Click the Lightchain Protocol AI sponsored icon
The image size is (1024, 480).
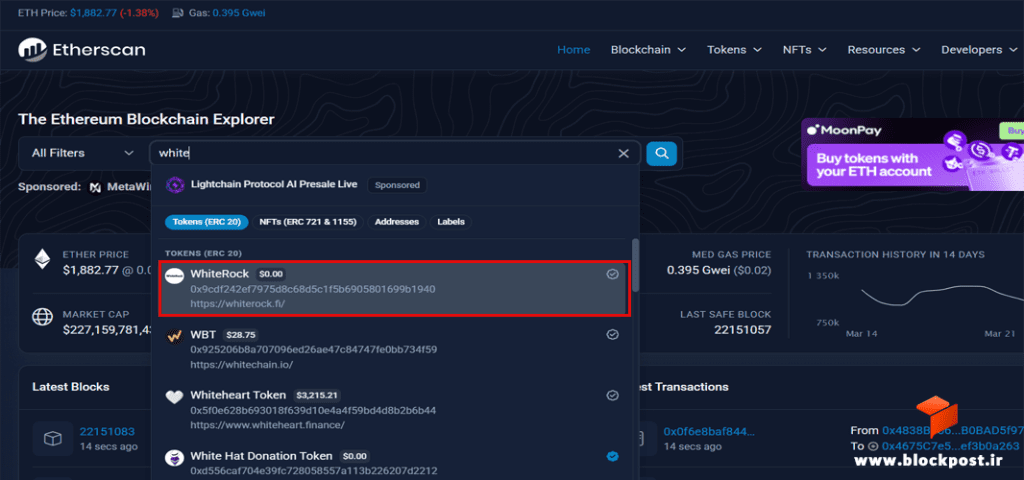coord(175,185)
